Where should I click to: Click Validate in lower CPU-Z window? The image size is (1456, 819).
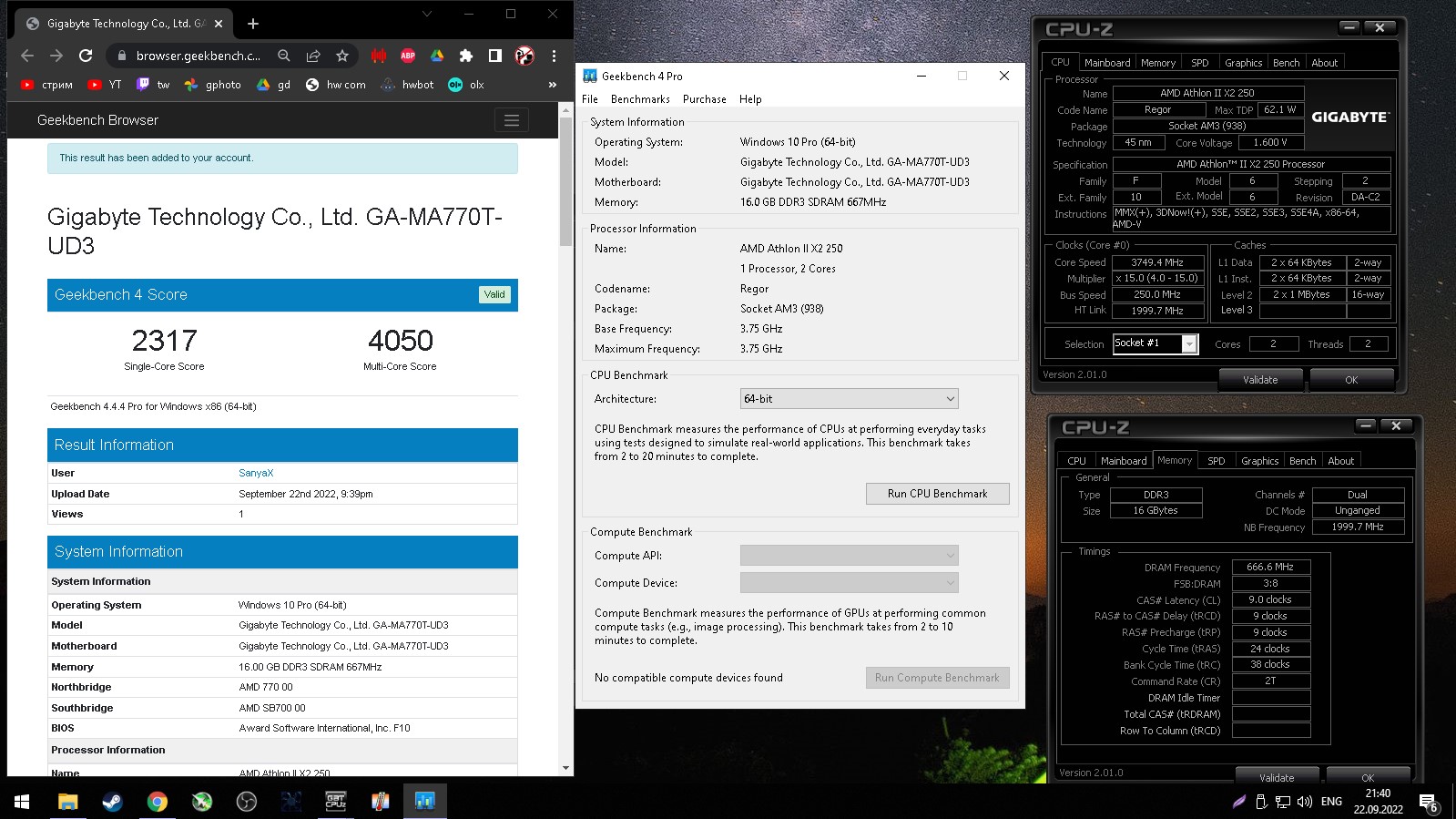[1277, 777]
